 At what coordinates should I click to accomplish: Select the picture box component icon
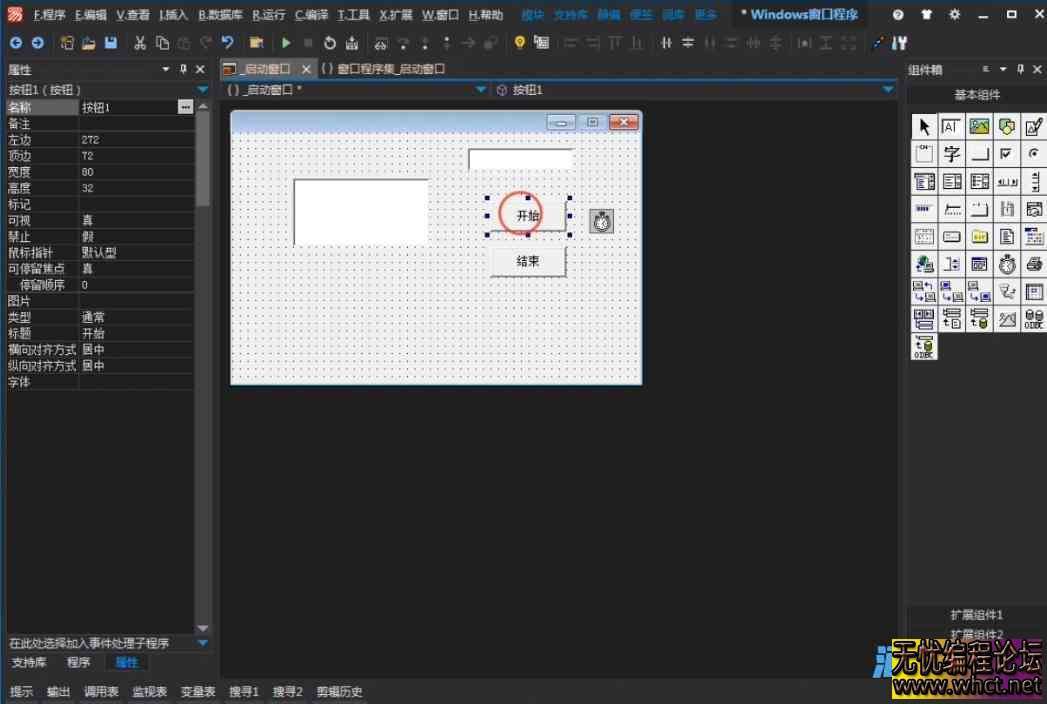979,126
